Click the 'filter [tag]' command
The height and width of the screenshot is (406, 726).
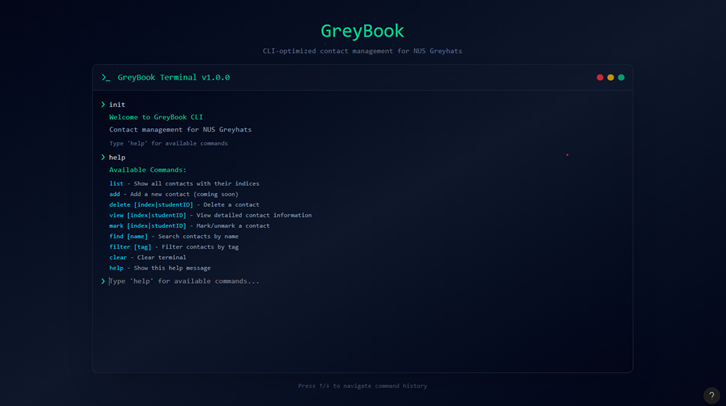tap(130, 246)
